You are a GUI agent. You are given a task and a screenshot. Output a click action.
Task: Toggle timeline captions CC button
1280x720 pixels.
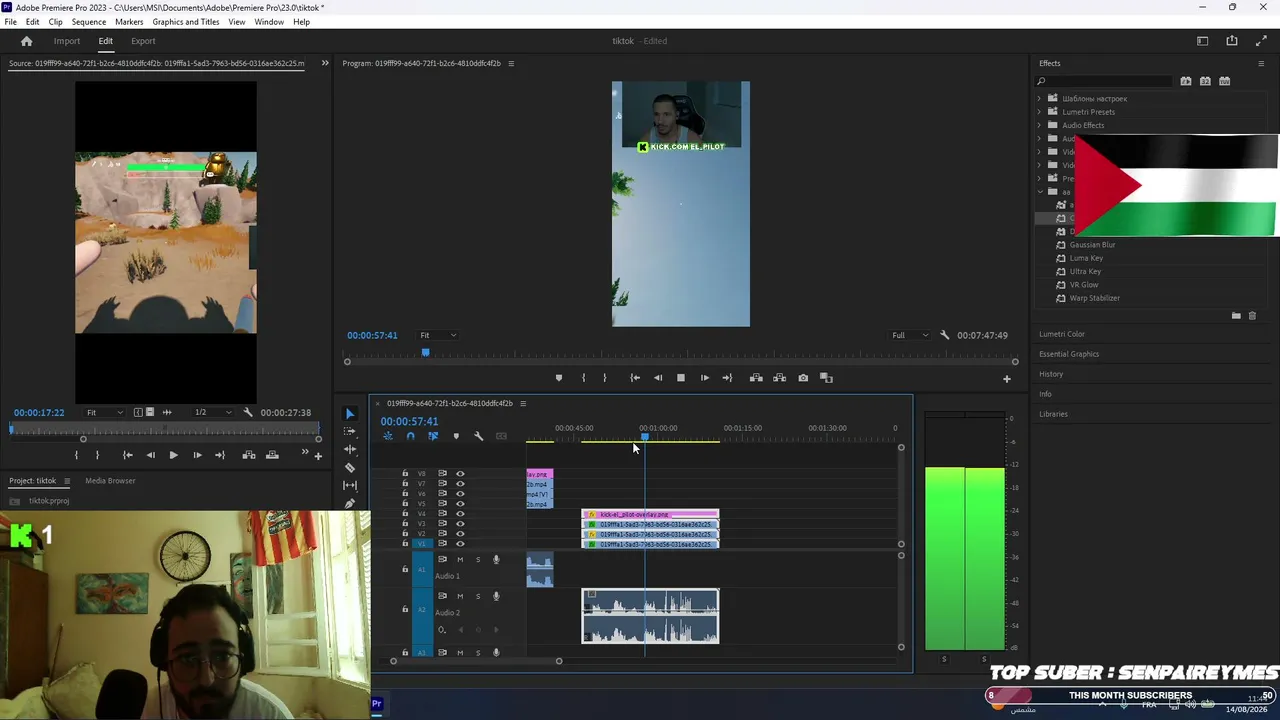point(502,436)
